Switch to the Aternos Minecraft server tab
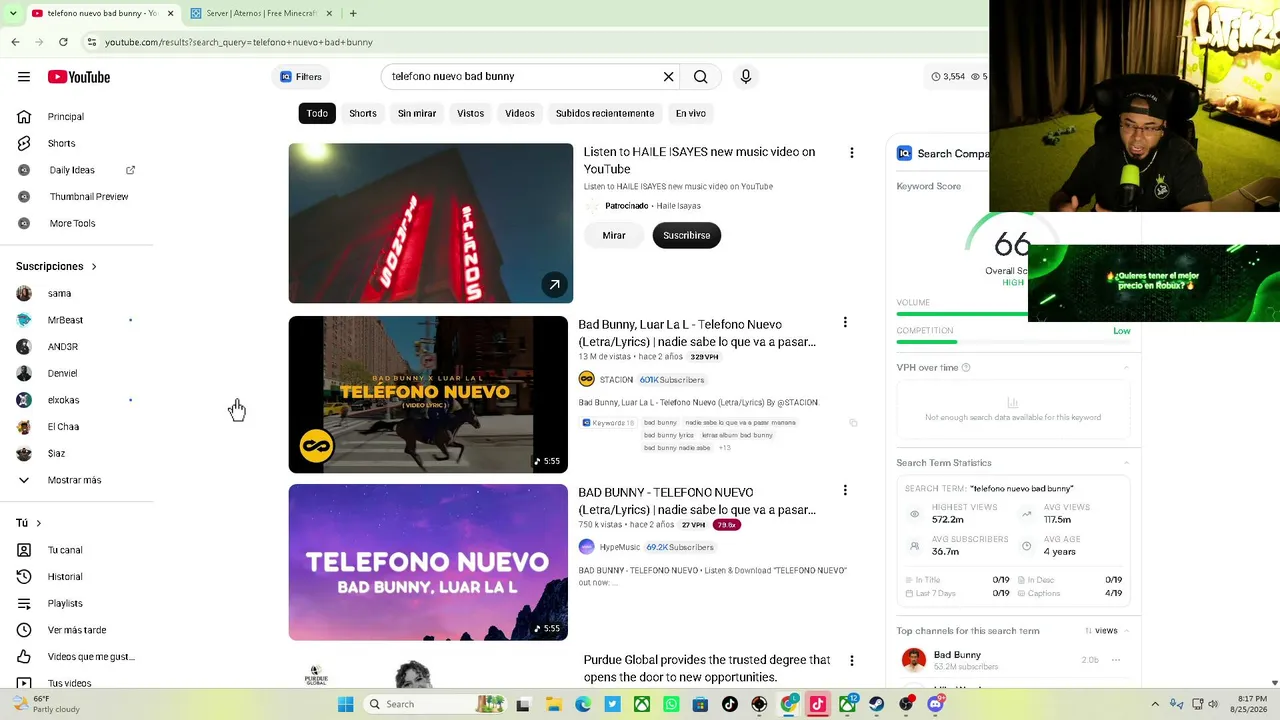The width and height of the screenshot is (1280, 720). pos(261,13)
